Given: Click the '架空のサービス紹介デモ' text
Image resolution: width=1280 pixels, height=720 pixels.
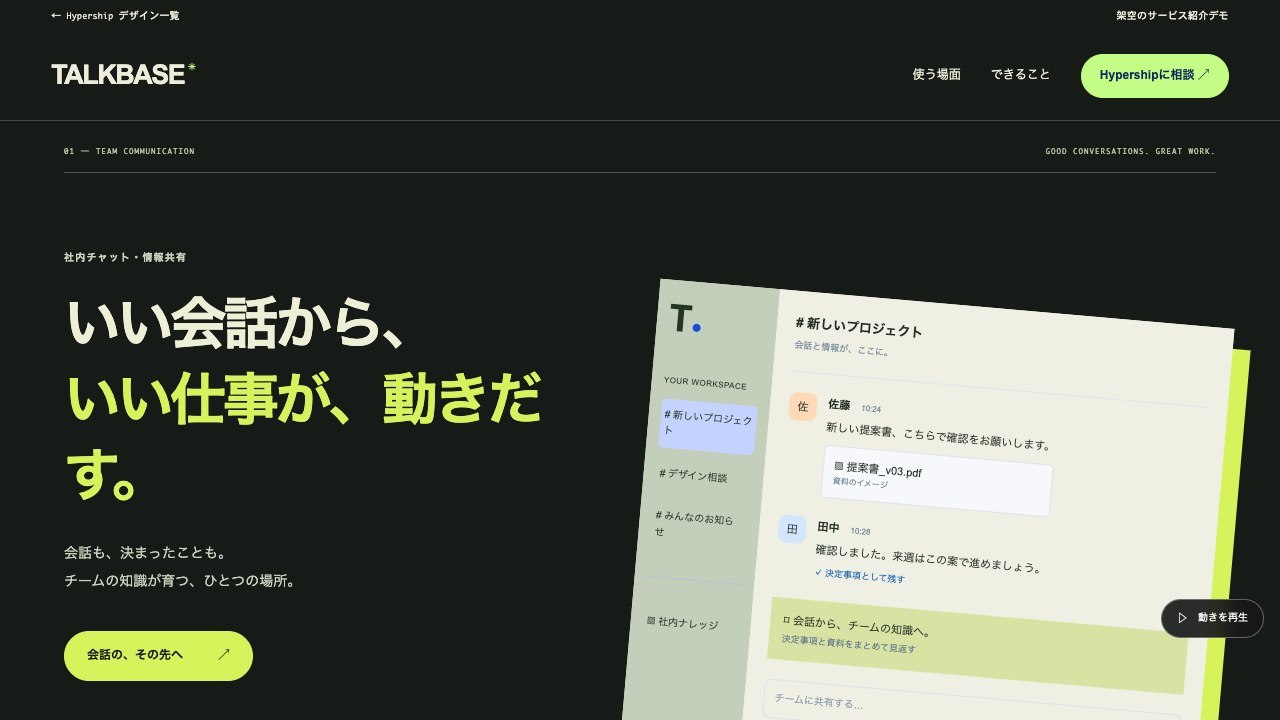Looking at the screenshot, I should (x=1172, y=16).
